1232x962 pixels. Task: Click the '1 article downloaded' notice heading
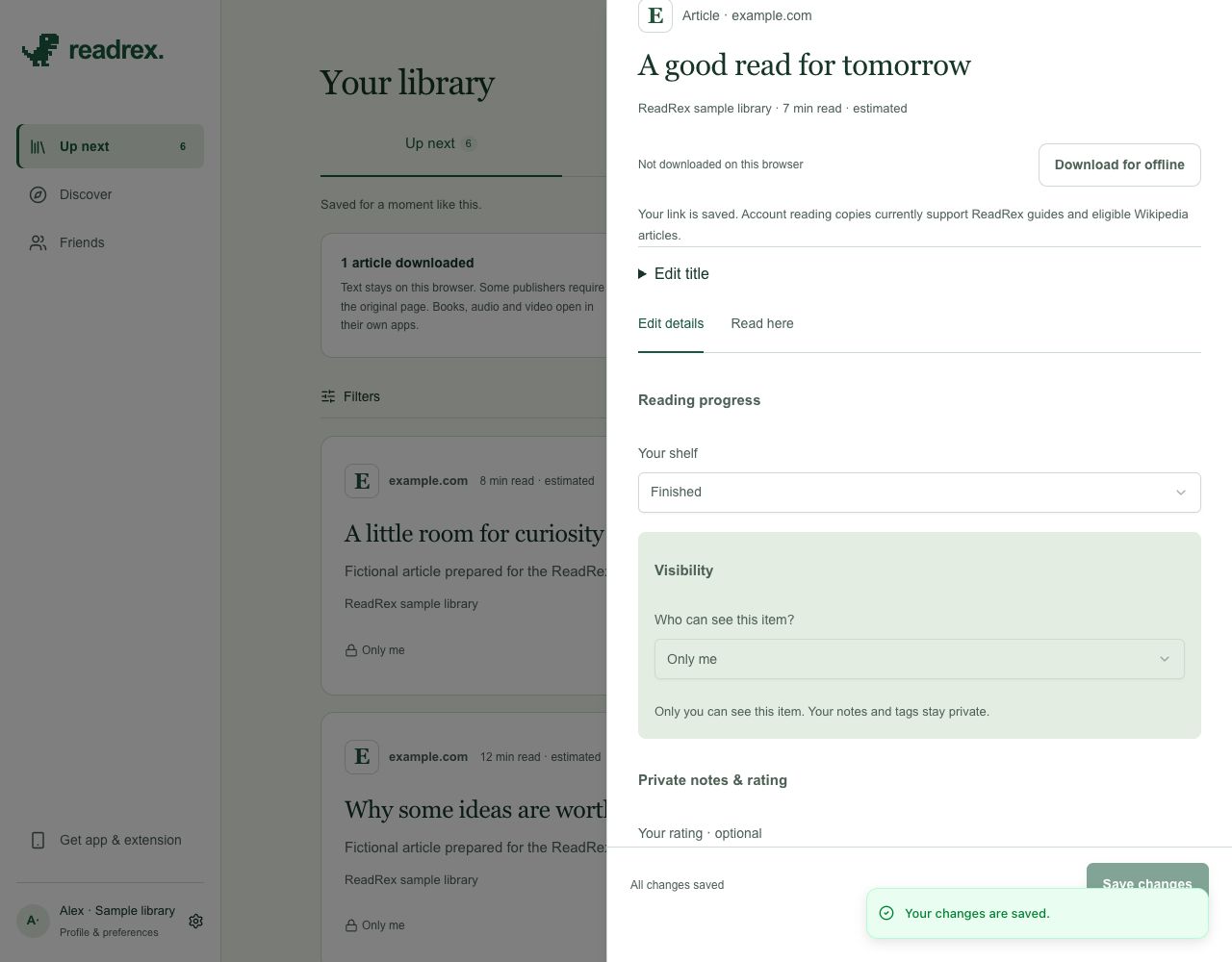(x=407, y=263)
